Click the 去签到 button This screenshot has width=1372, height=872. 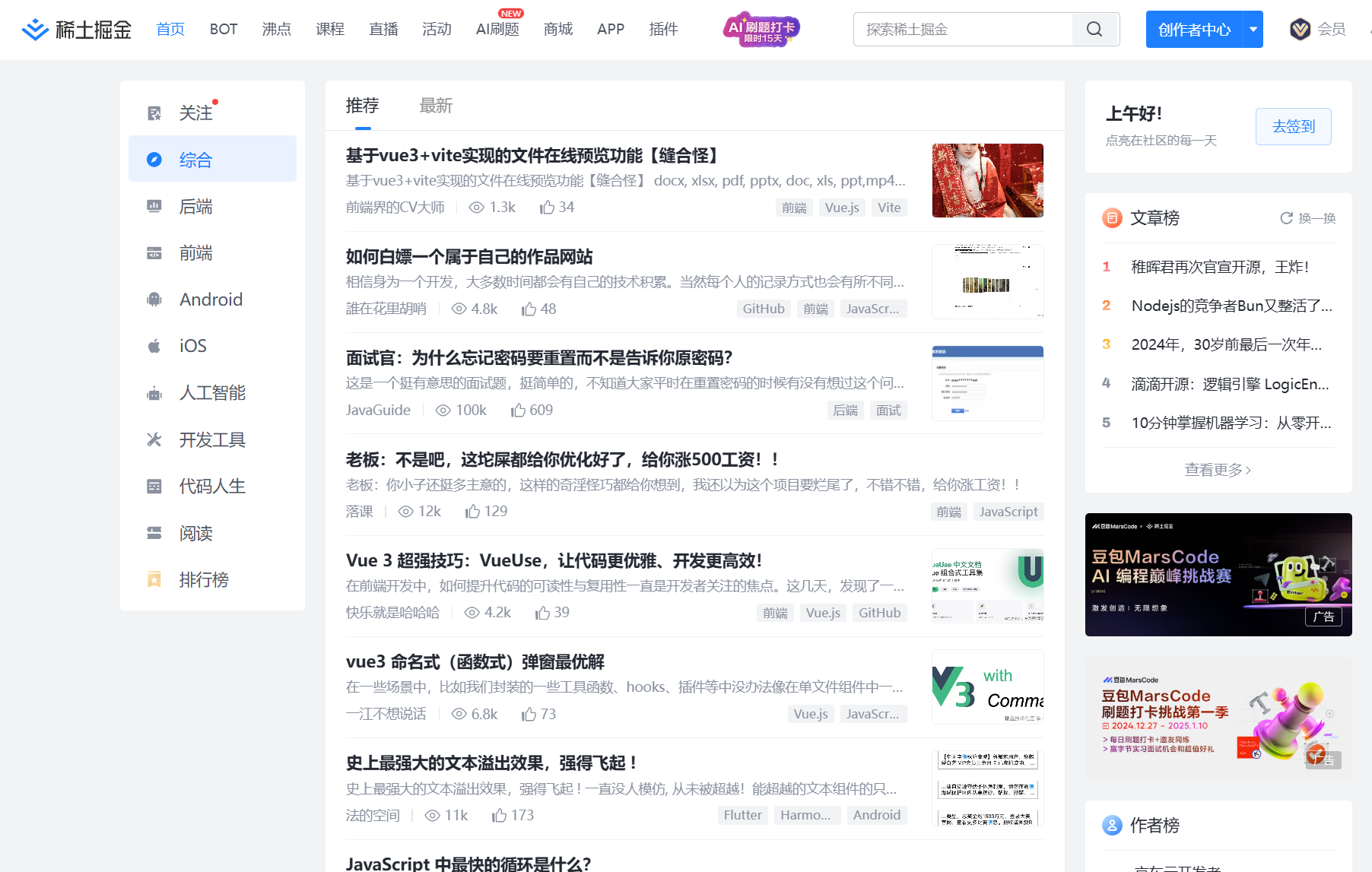click(1294, 126)
